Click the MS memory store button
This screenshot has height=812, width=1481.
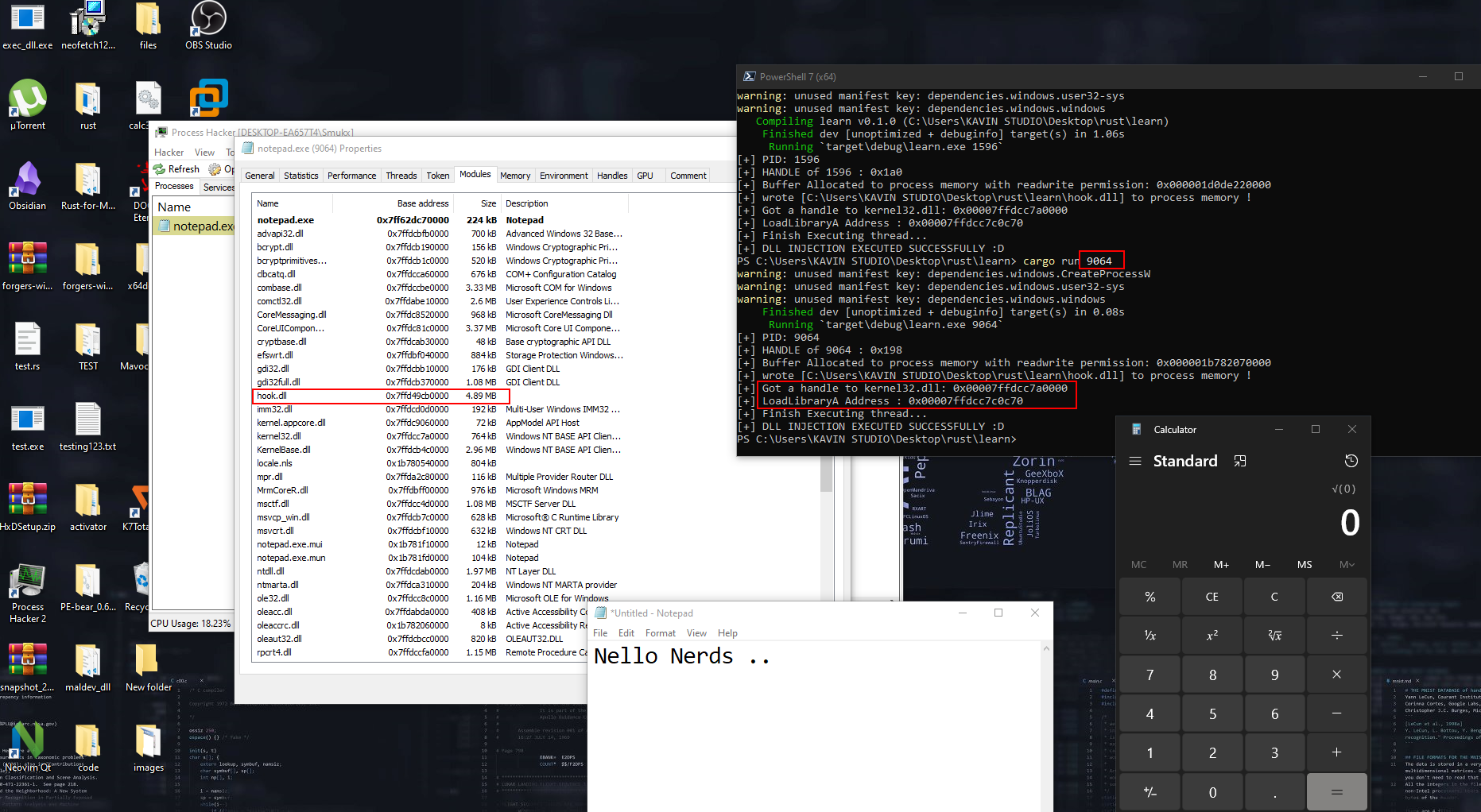[1305, 565]
